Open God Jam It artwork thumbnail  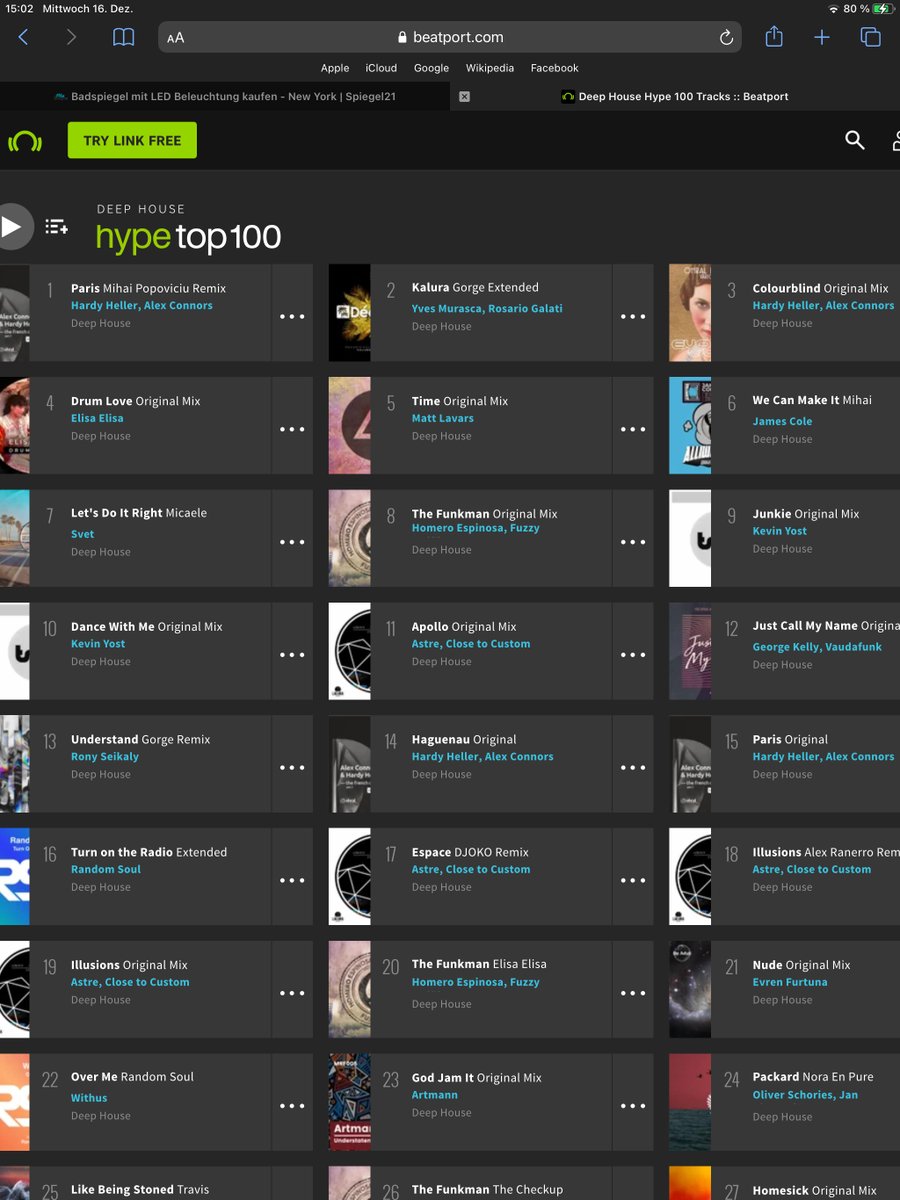pos(349,1102)
